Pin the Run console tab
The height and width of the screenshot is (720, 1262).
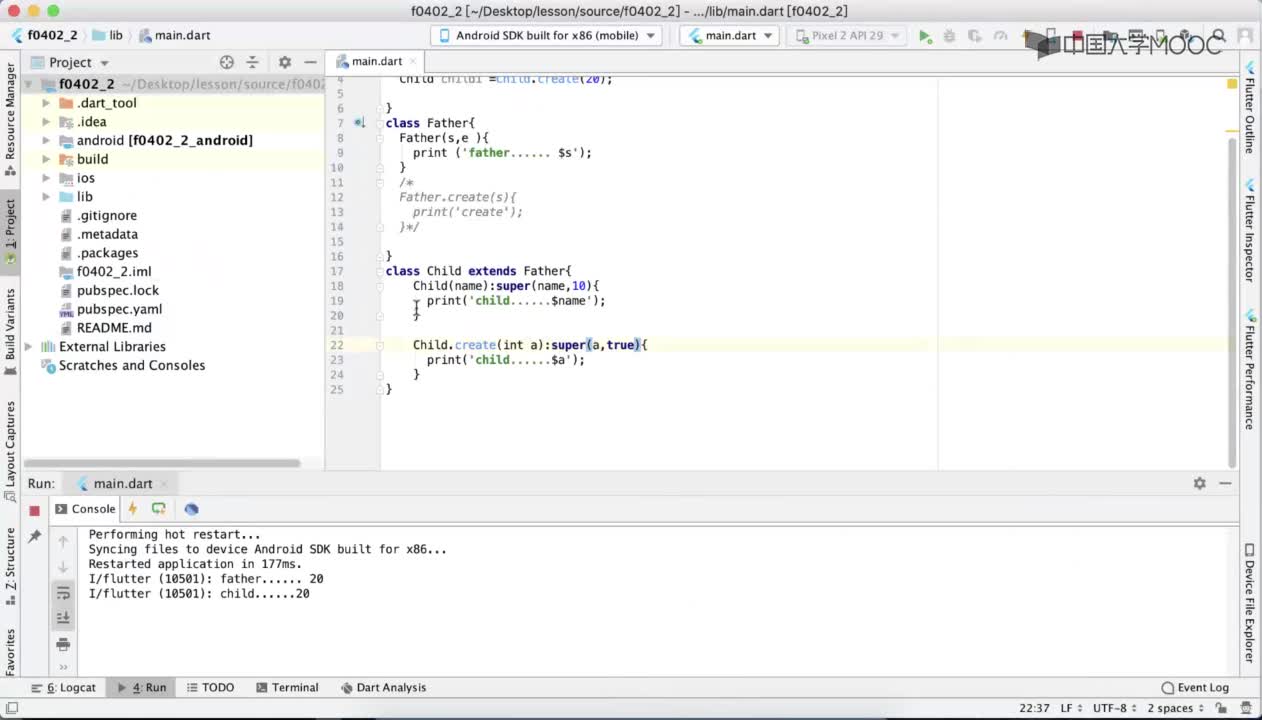pyautogui.click(x=34, y=537)
